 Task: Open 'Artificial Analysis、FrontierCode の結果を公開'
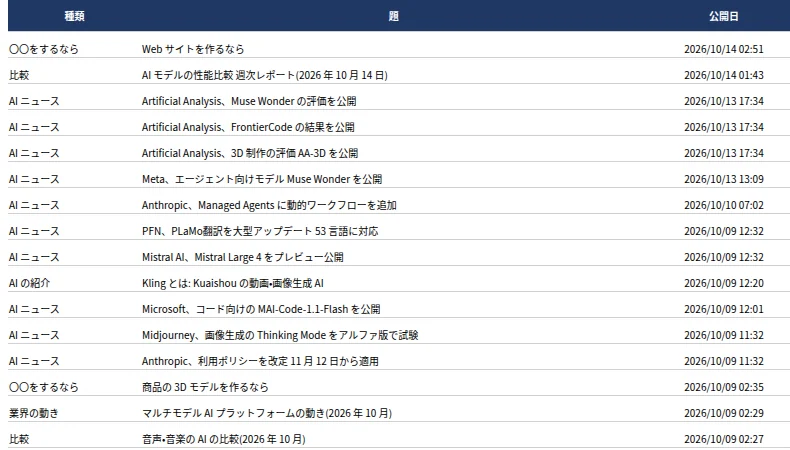point(248,127)
